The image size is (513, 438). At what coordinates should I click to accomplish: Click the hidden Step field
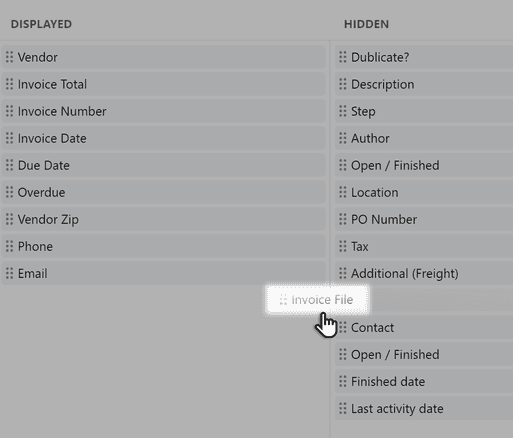(424, 111)
